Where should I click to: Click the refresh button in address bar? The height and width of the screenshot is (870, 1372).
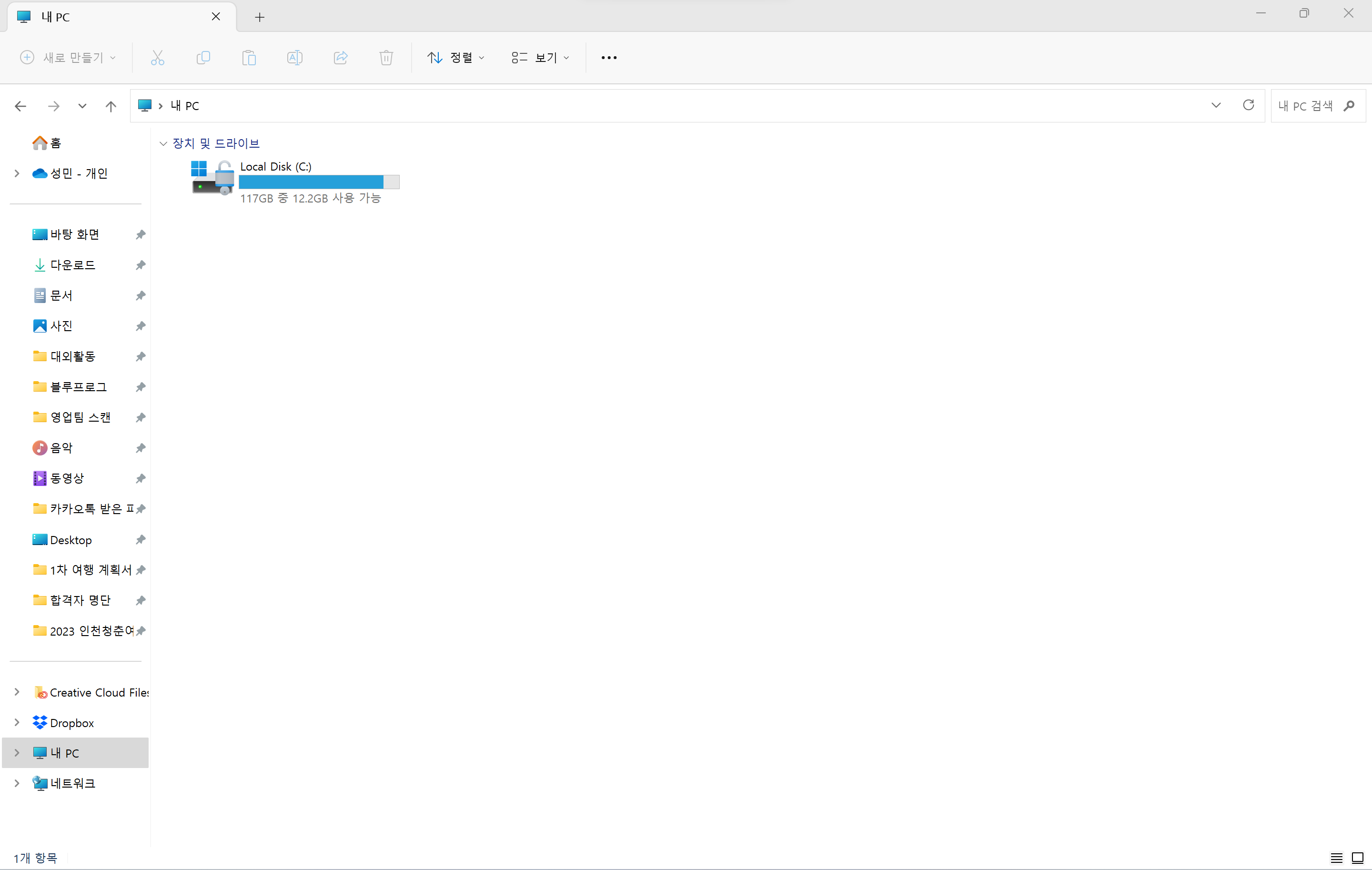pyautogui.click(x=1248, y=105)
